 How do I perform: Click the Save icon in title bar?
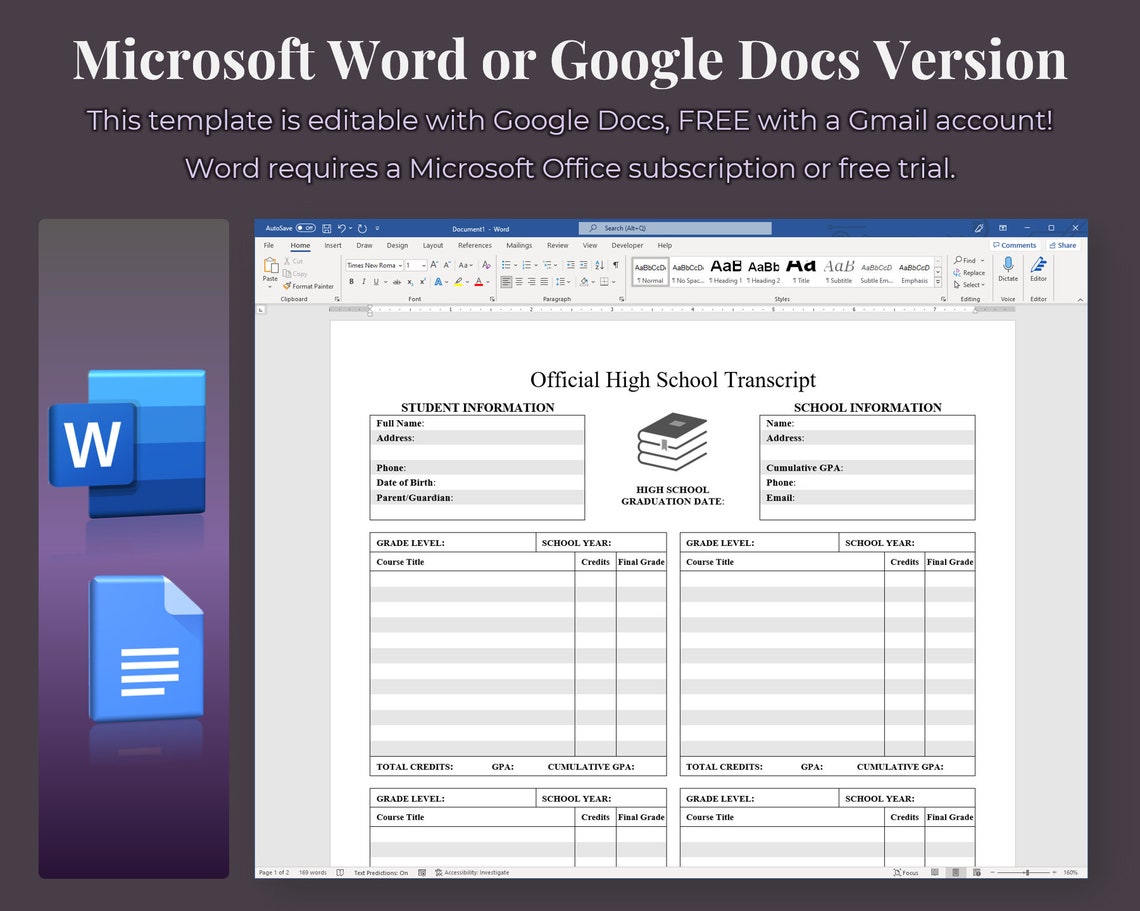tap(327, 228)
